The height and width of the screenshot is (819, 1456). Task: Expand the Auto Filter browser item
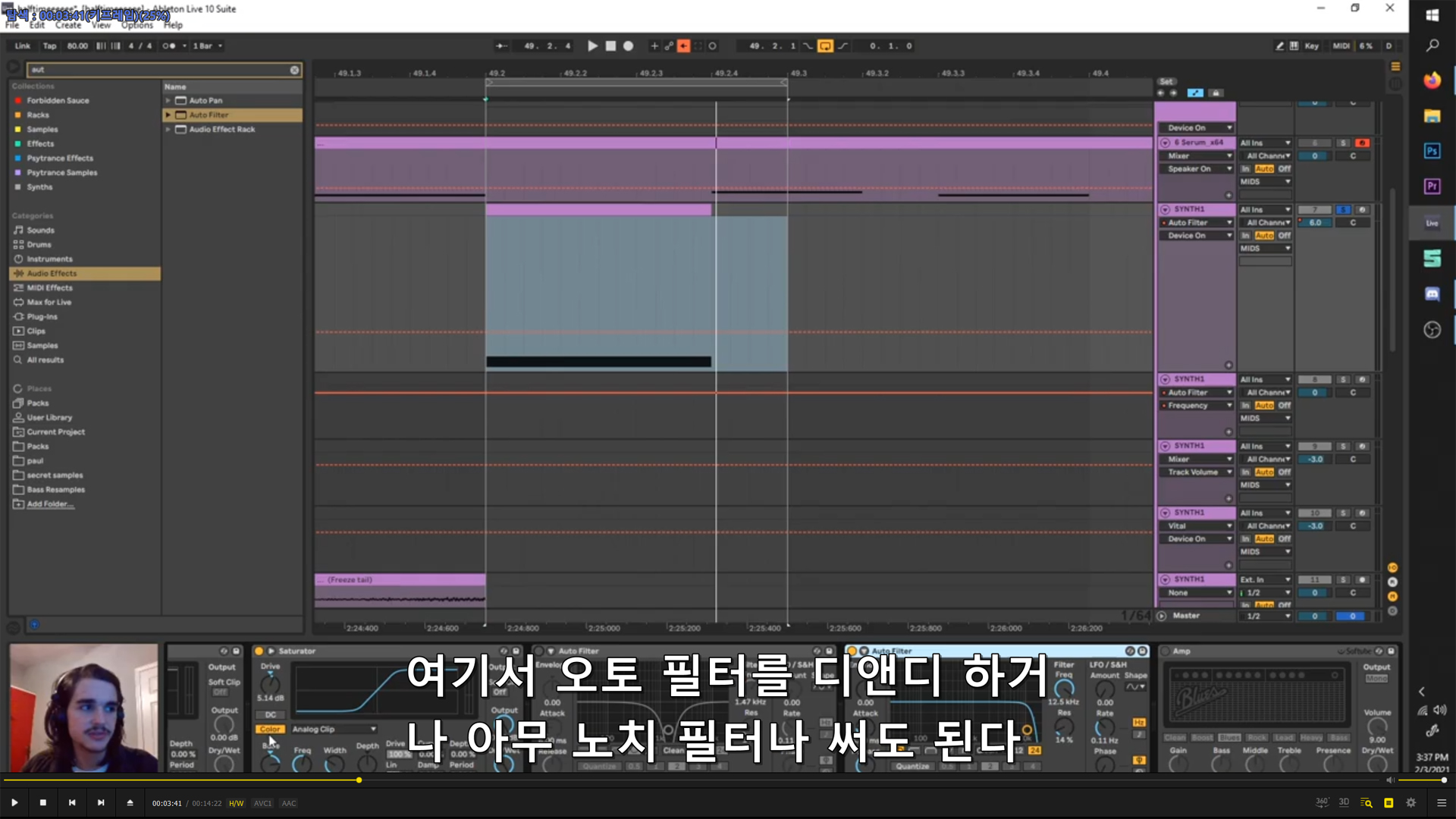[168, 115]
